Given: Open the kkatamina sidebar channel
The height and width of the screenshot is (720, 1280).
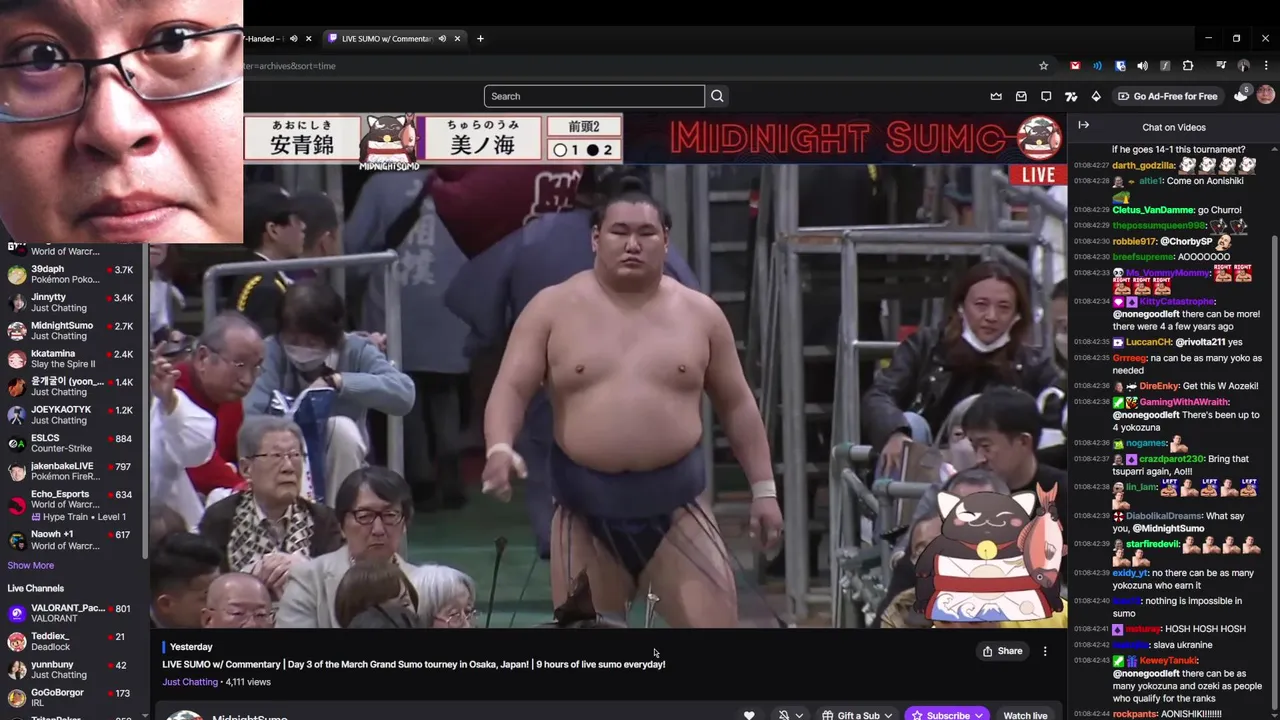Looking at the screenshot, I should coord(74,359).
